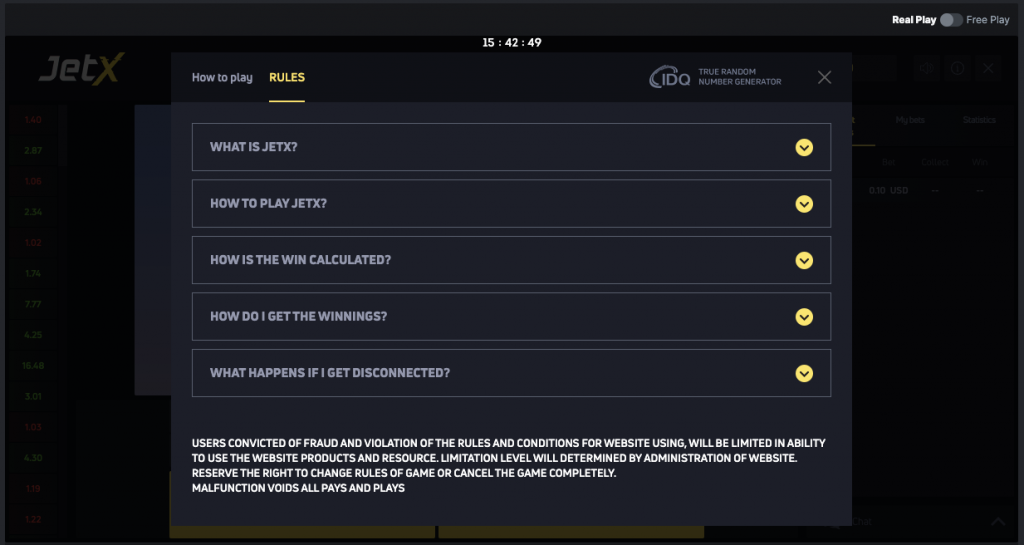Click the Chat label
Viewport: 1024px width, 545px height.
pyautogui.click(x=861, y=522)
